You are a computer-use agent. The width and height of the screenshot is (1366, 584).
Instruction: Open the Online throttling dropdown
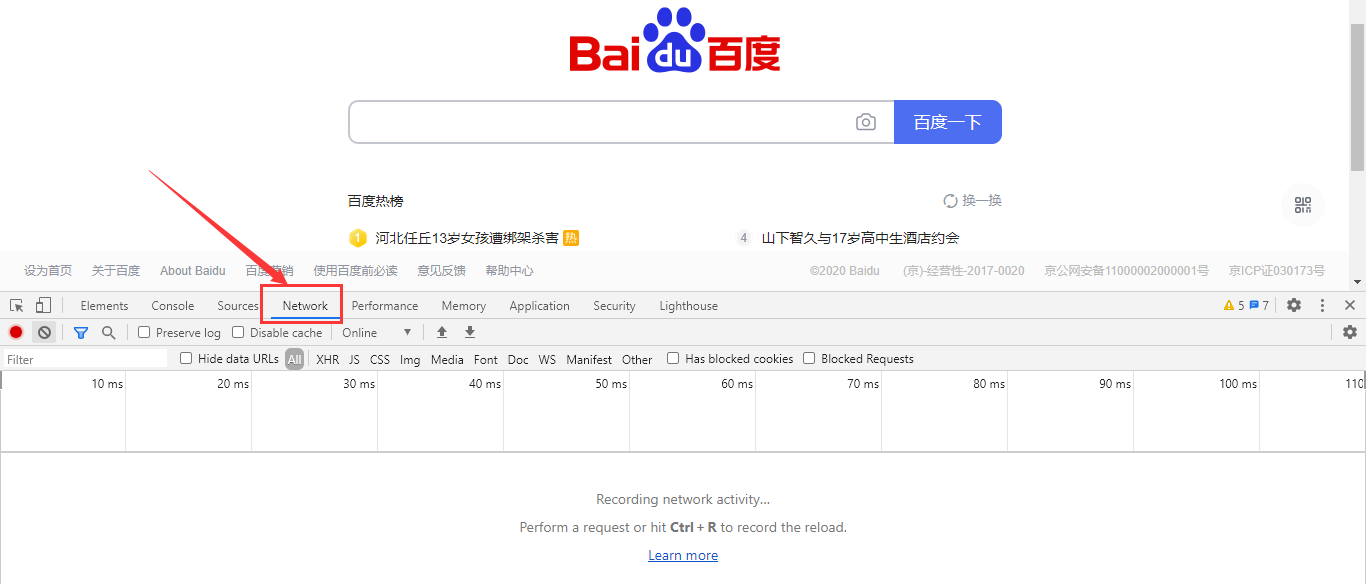point(377,332)
